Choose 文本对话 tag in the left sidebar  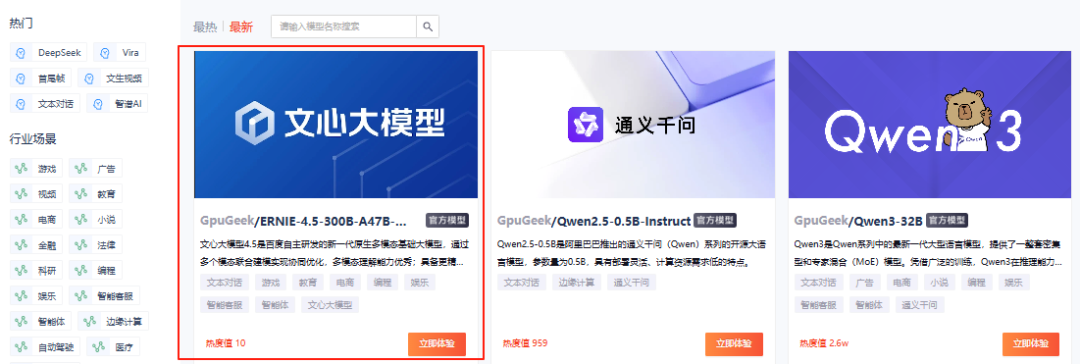pyautogui.click(x=45, y=104)
